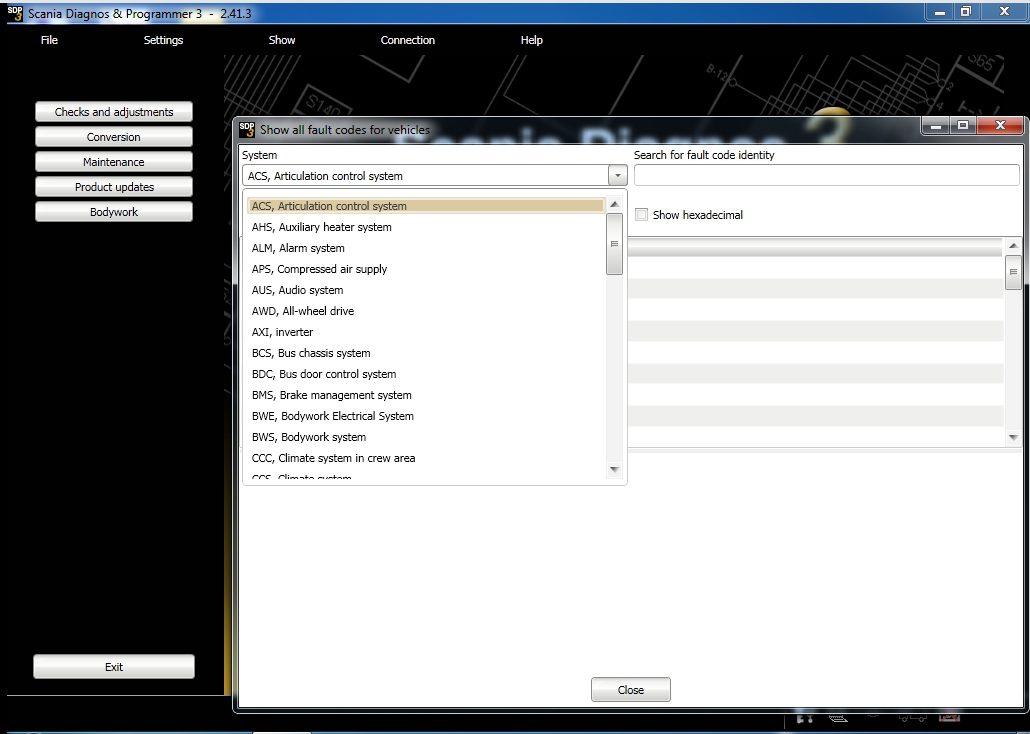This screenshot has height=734, width=1030.
Task: Click the Bodywork button
Action: [x=114, y=212]
